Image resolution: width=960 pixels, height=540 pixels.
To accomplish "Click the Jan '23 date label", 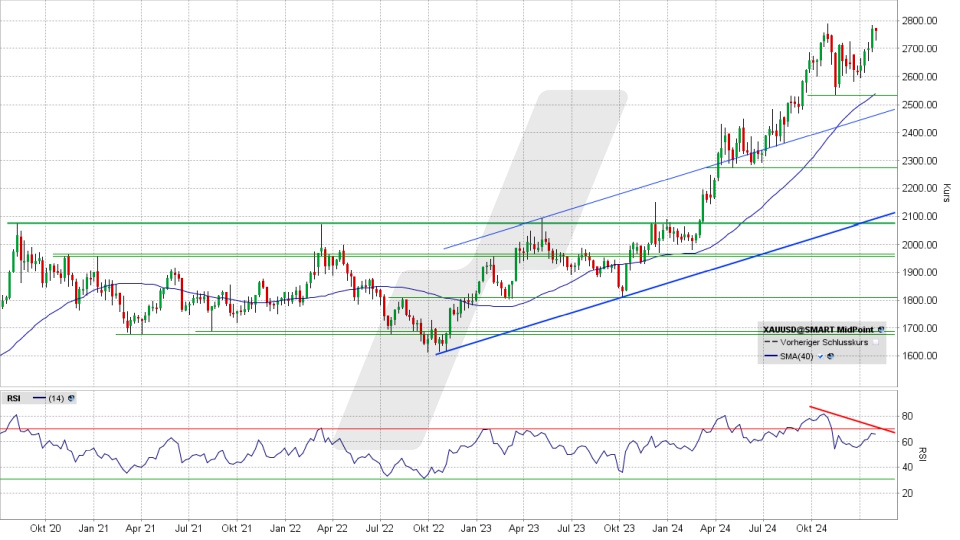I will (476, 528).
